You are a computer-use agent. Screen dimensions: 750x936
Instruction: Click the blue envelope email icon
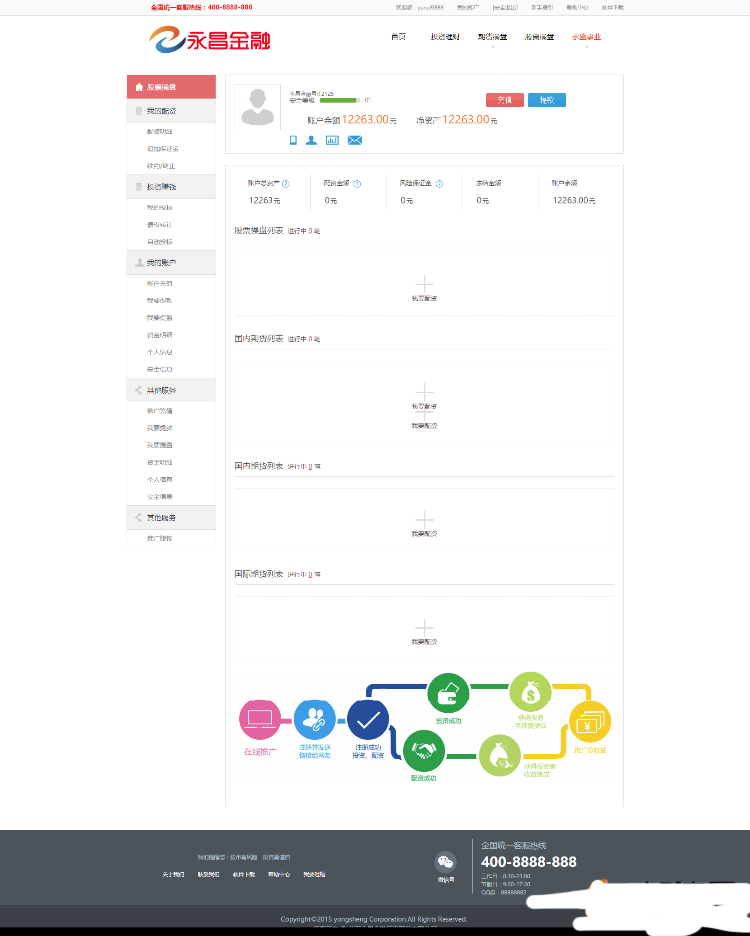coord(355,140)
